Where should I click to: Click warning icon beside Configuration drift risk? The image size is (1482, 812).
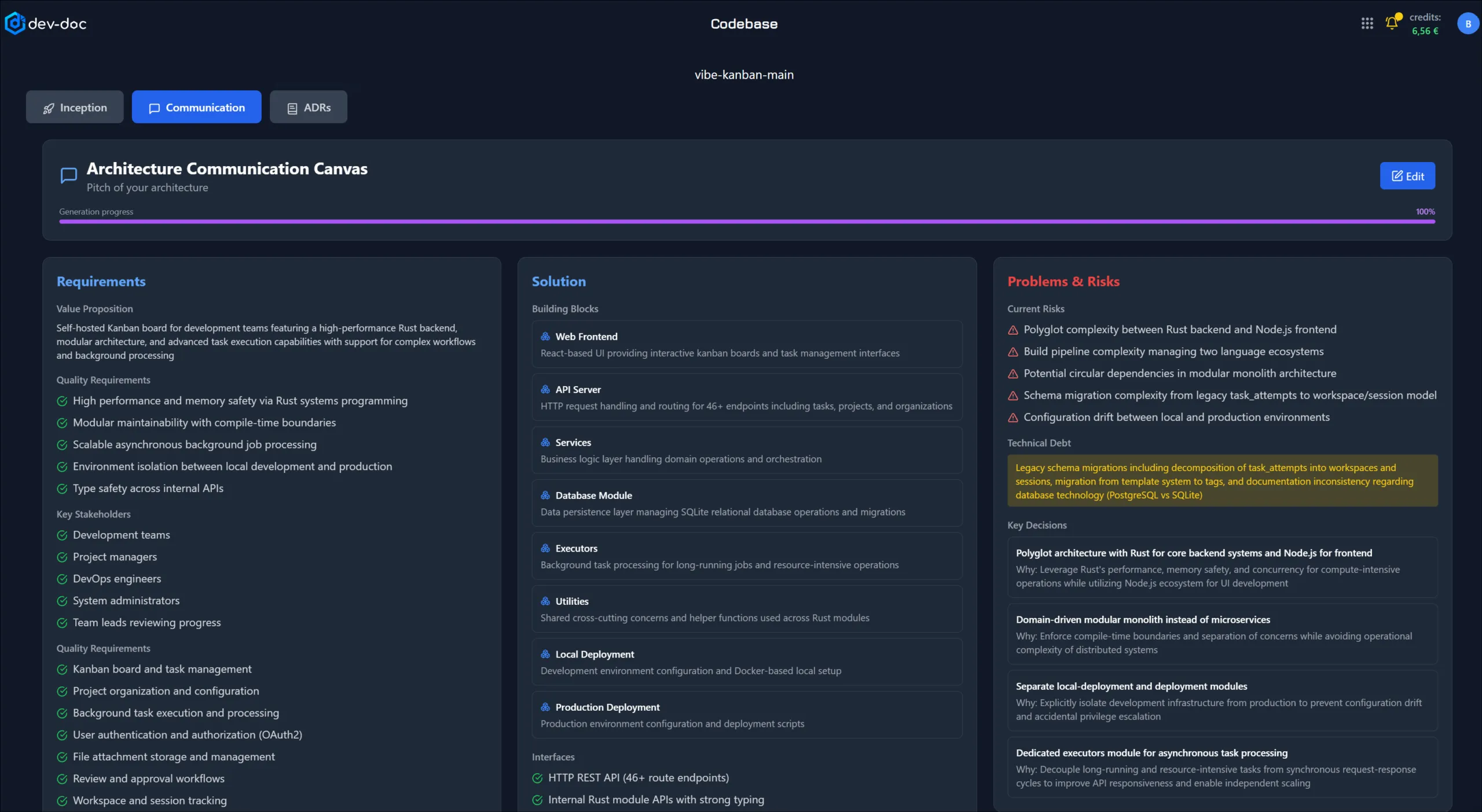tap(1013, 418)
